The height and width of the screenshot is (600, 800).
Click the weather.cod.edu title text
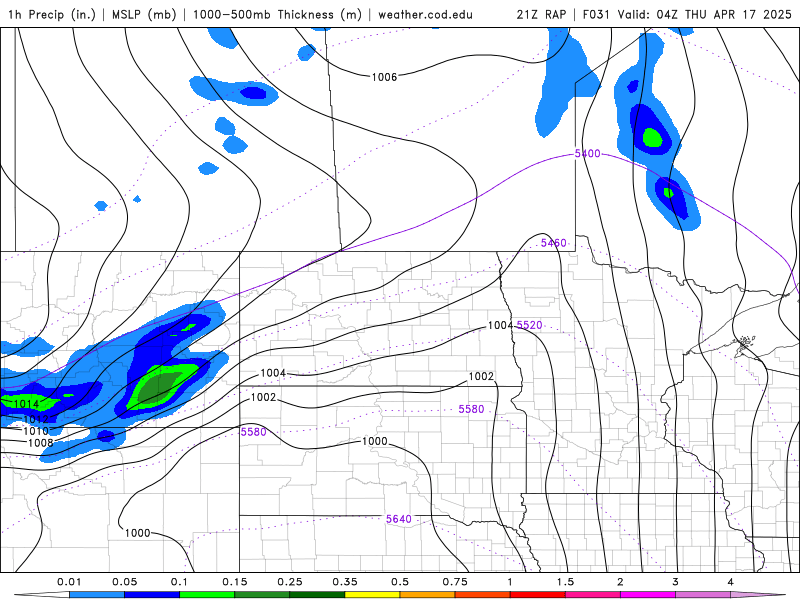[x=425, y=14]
